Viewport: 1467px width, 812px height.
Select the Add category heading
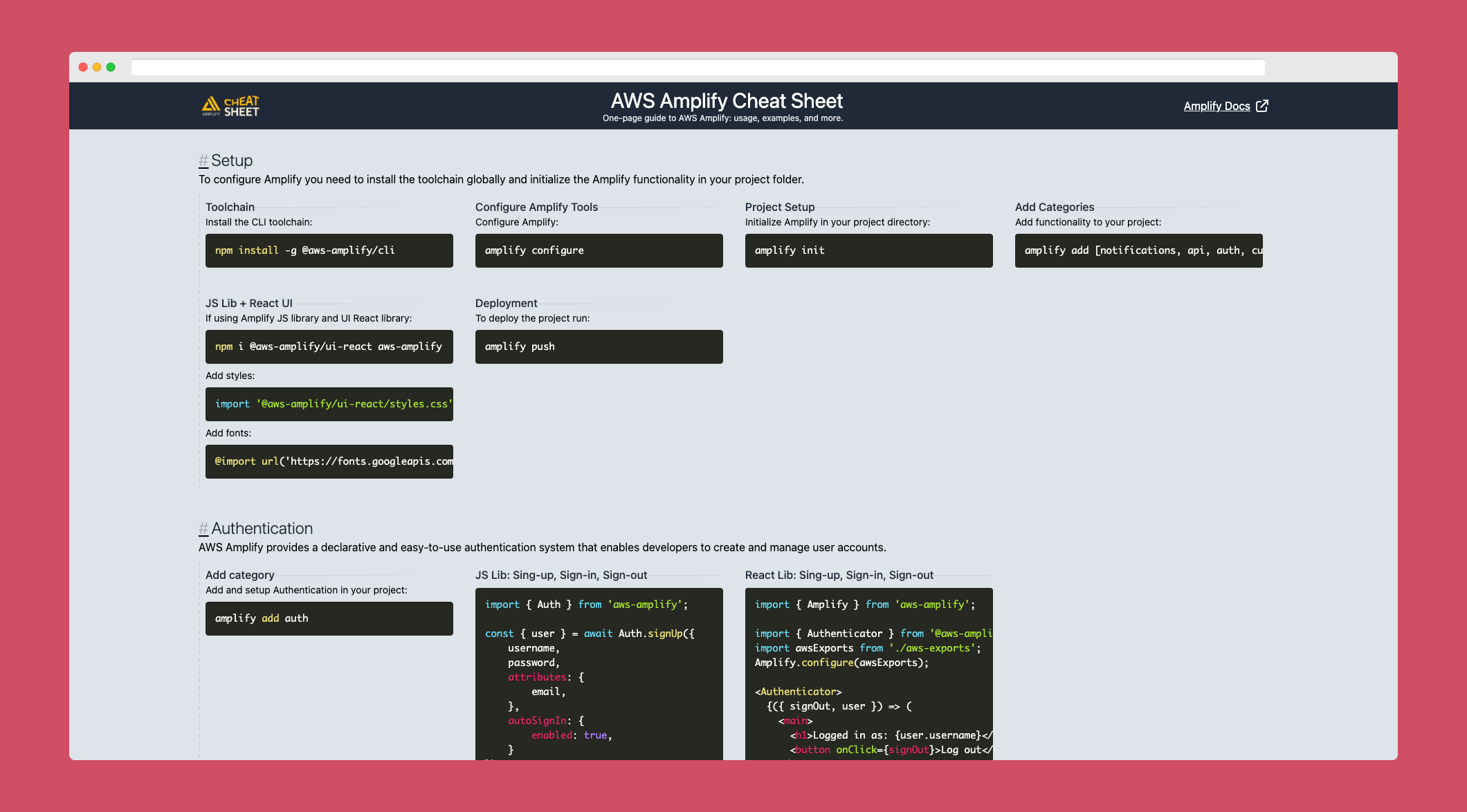[240, 575]
